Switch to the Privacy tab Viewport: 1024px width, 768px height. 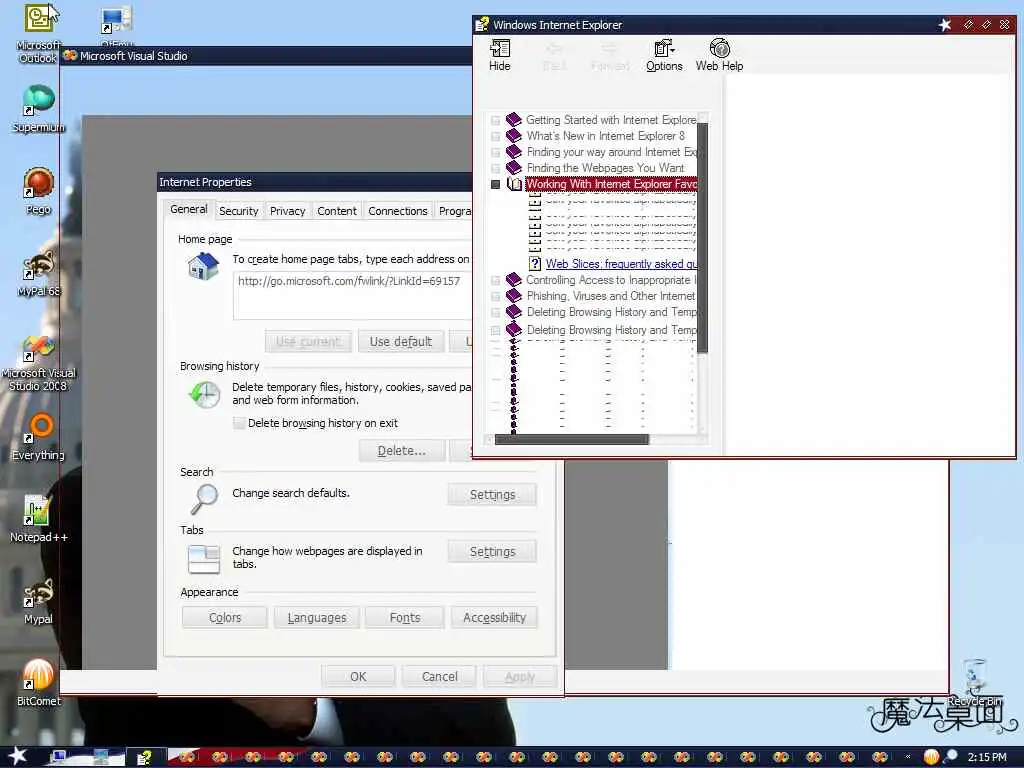(x=287, y=211)
